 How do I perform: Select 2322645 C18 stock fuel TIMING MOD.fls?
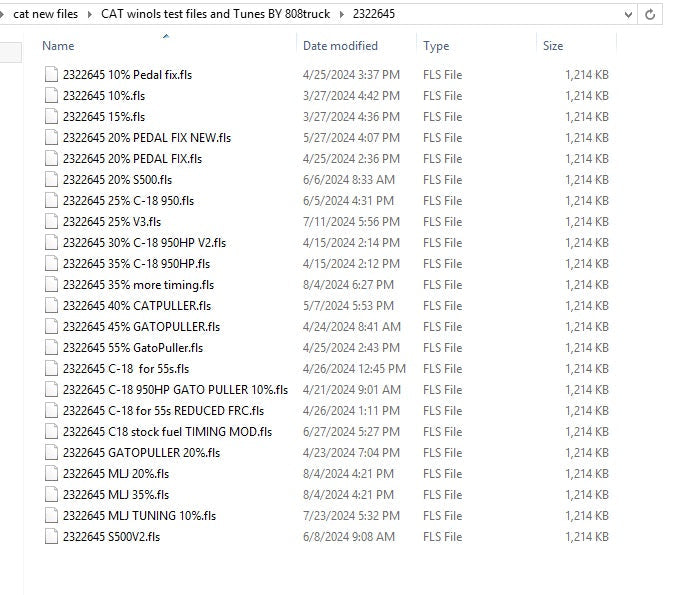(x=167, y=432)
